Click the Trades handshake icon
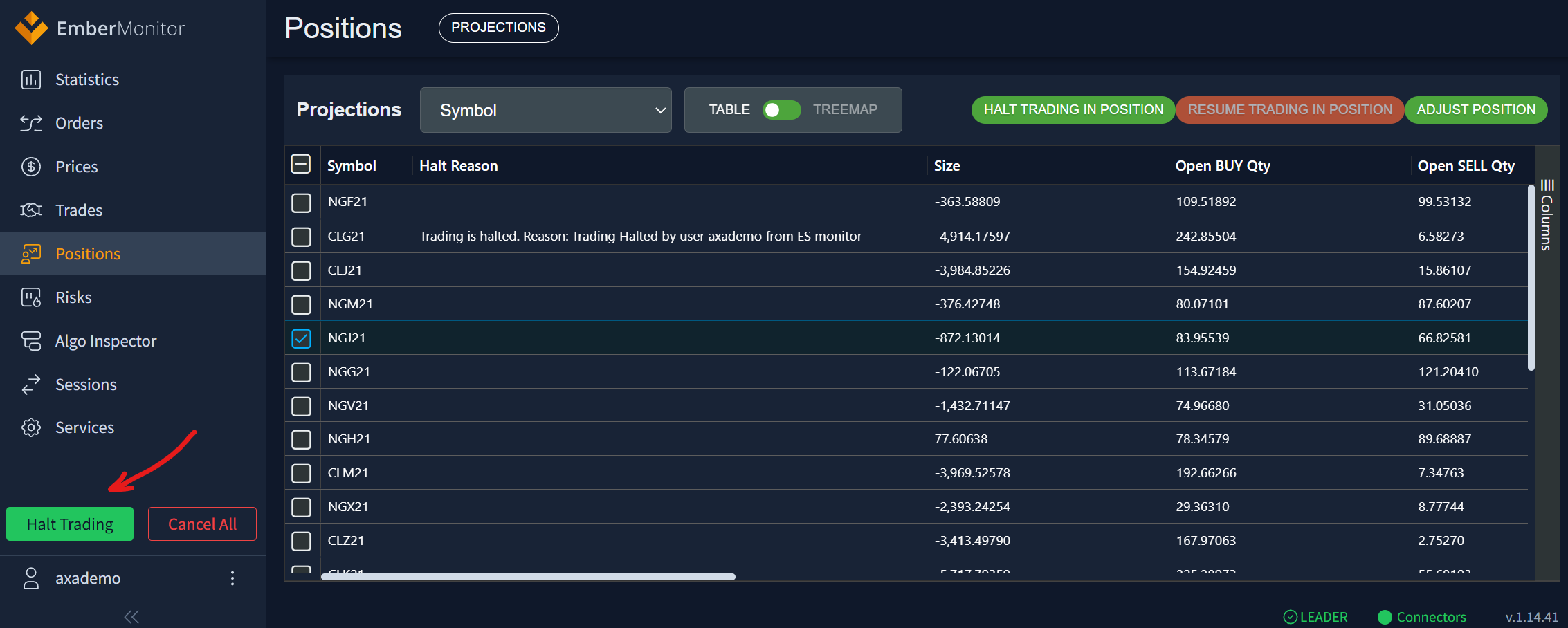Viewport: 1568px width, 628px height. pyautogui.click(x=31, y=210)
